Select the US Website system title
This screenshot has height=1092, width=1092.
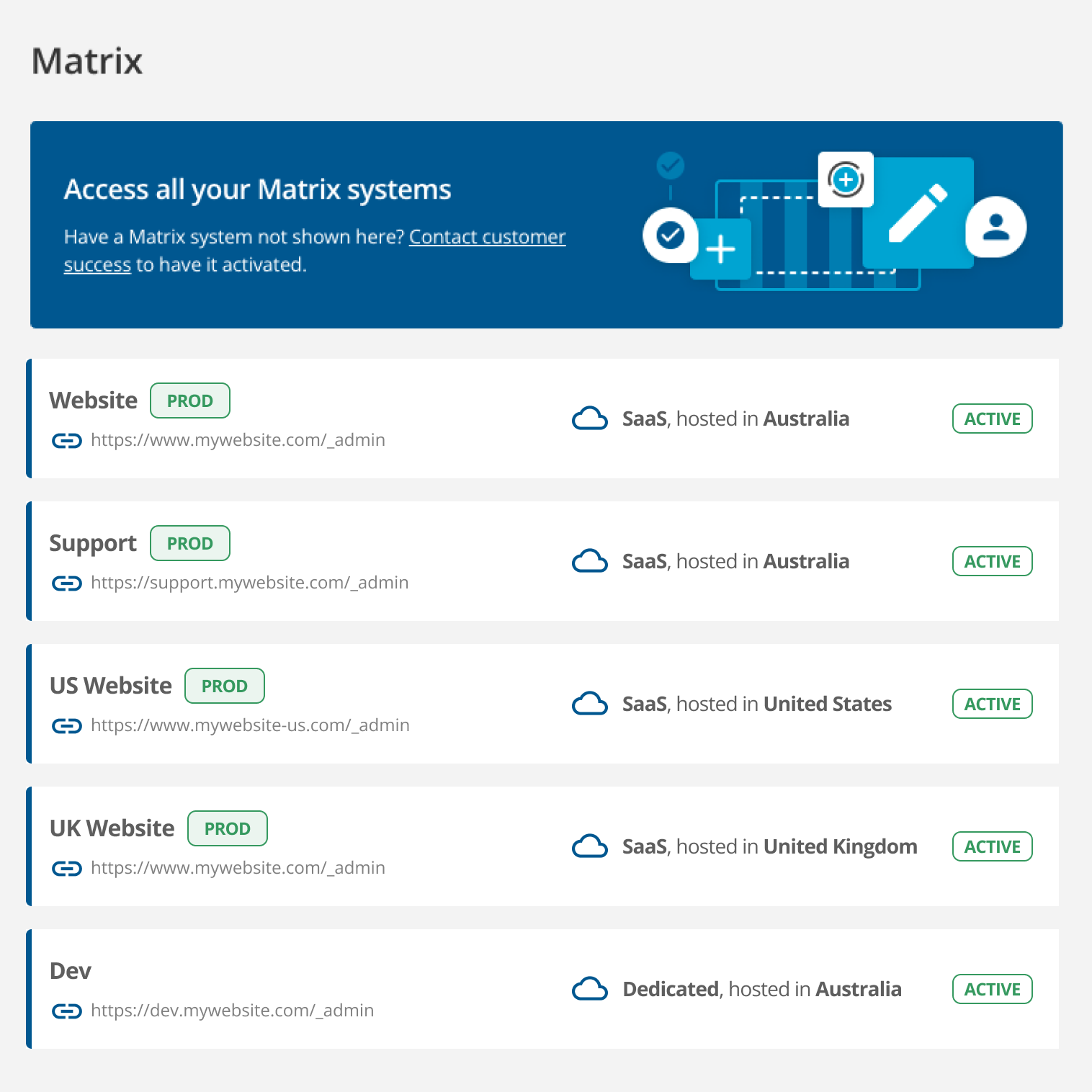[111, 686]
